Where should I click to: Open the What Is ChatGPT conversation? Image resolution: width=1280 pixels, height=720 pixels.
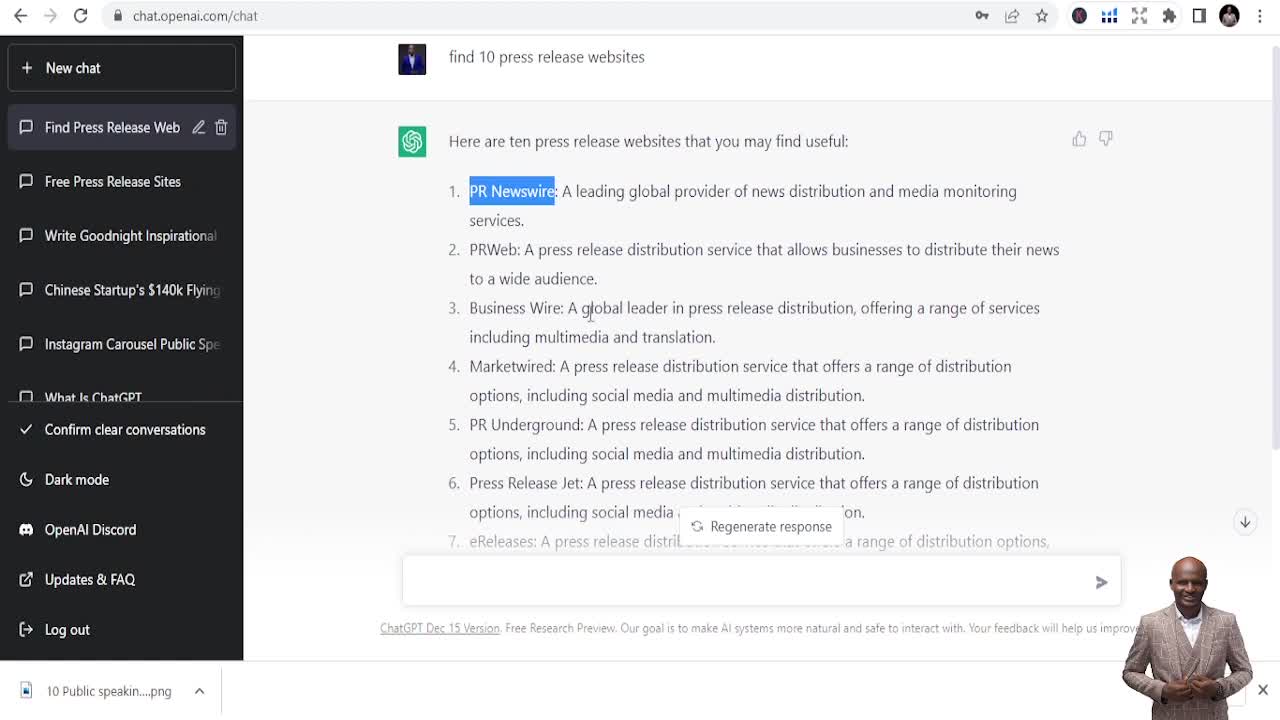tap(121, 396)
